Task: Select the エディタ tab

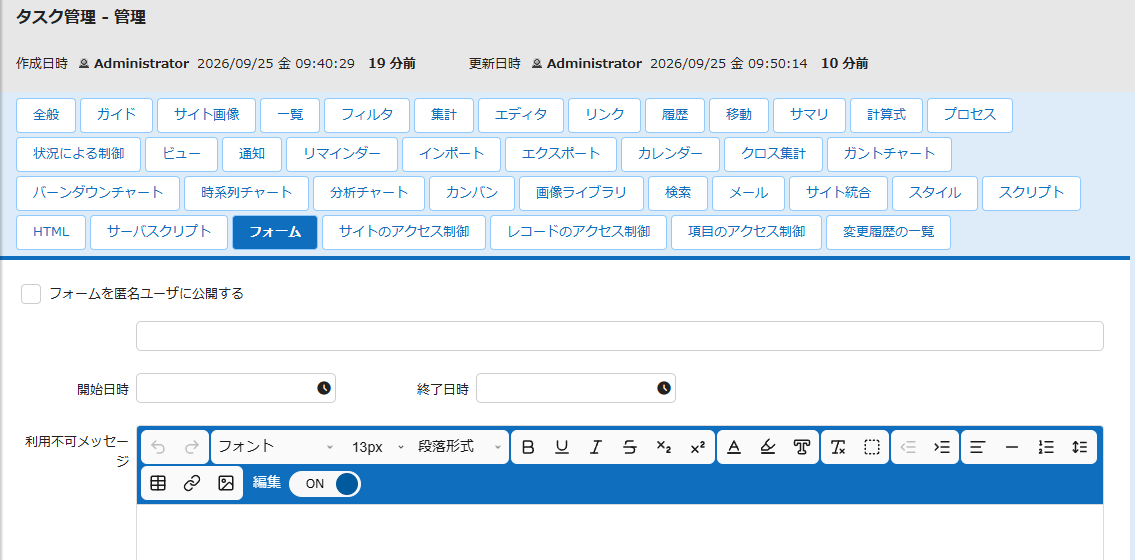Action: click(x=521, y=115)
